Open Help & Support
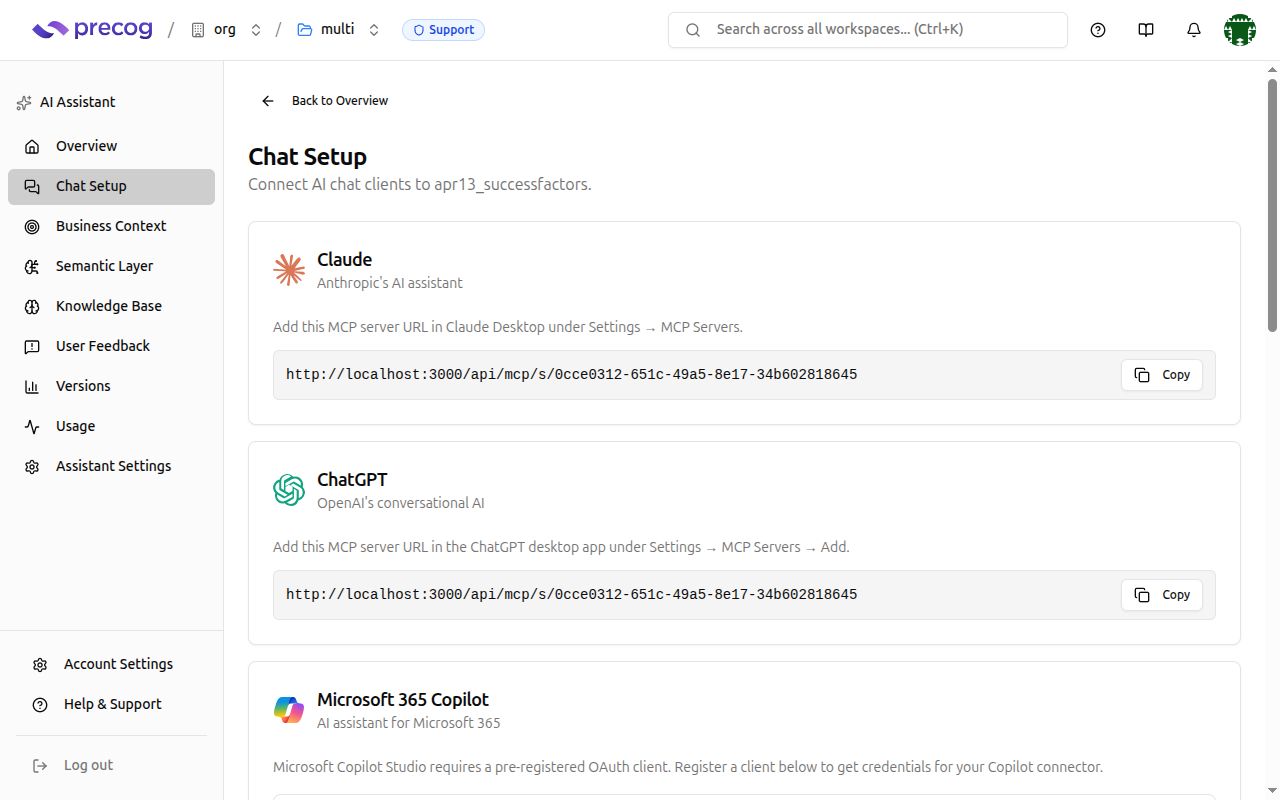 coord(111,704)
